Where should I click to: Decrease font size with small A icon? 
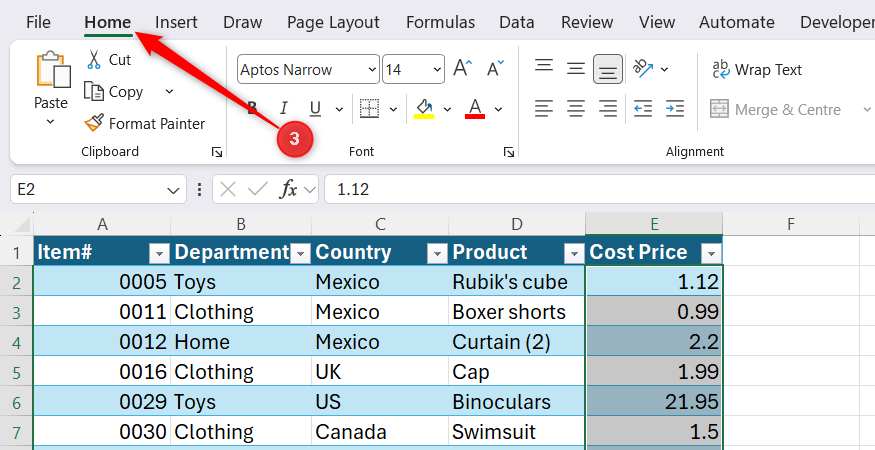(x=495, y=69)
